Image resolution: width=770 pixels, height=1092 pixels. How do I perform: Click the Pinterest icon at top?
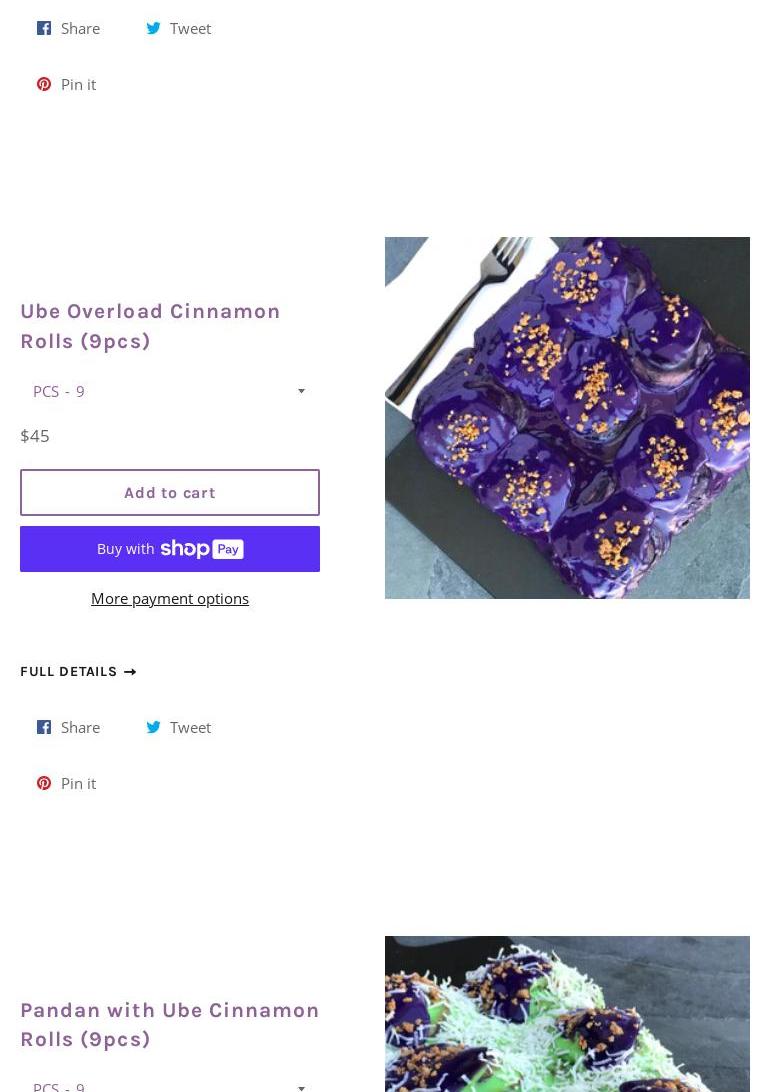44,84
